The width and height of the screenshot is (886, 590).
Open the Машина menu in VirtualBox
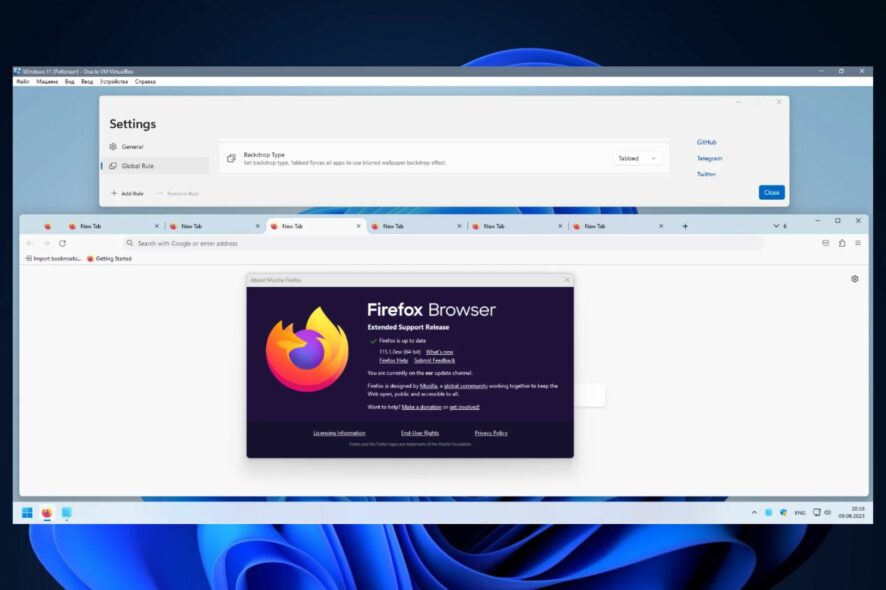pyautogui.click(x=47, y=81)
